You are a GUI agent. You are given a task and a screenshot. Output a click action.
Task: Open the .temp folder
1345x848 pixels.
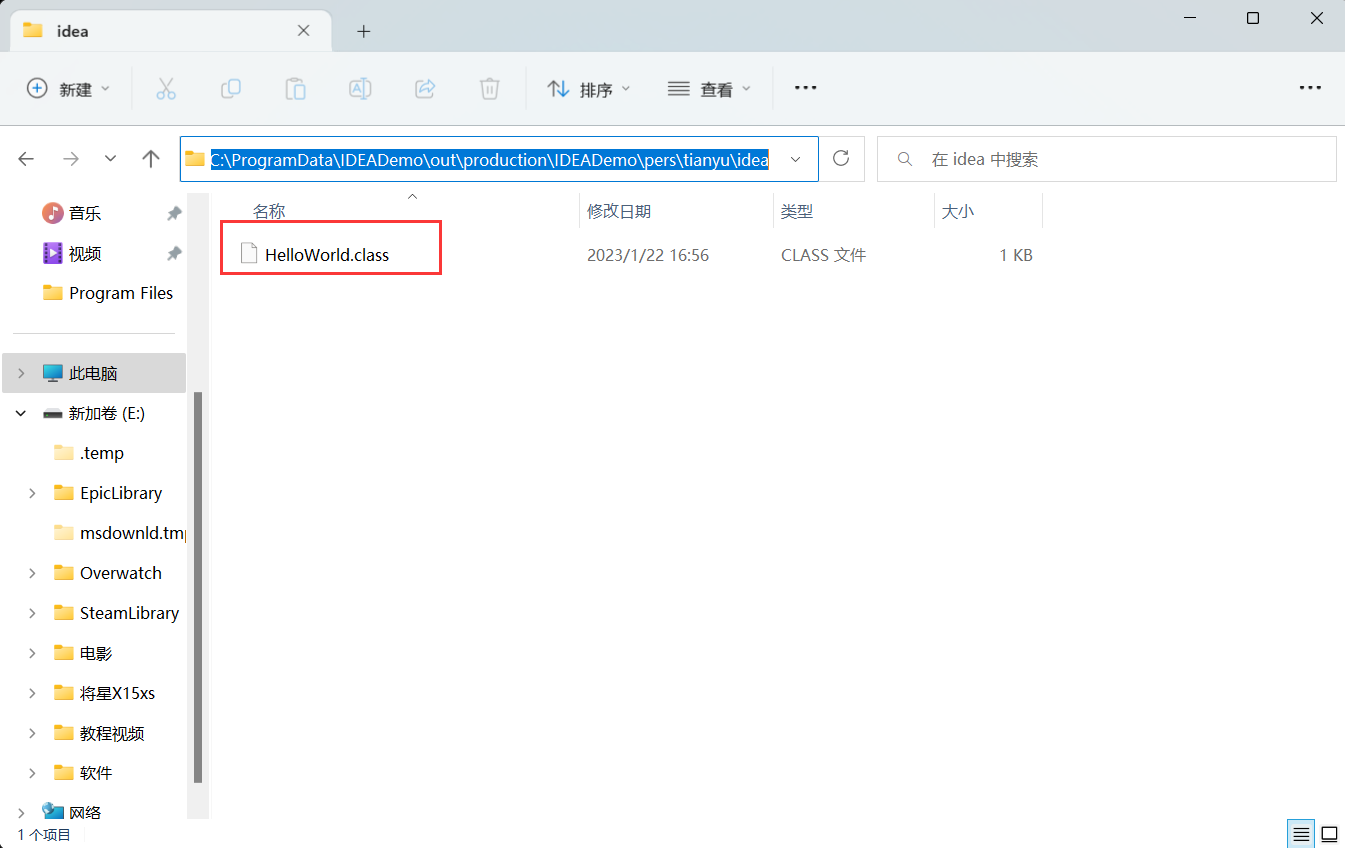pyautogui.click(x=102, y=453)
